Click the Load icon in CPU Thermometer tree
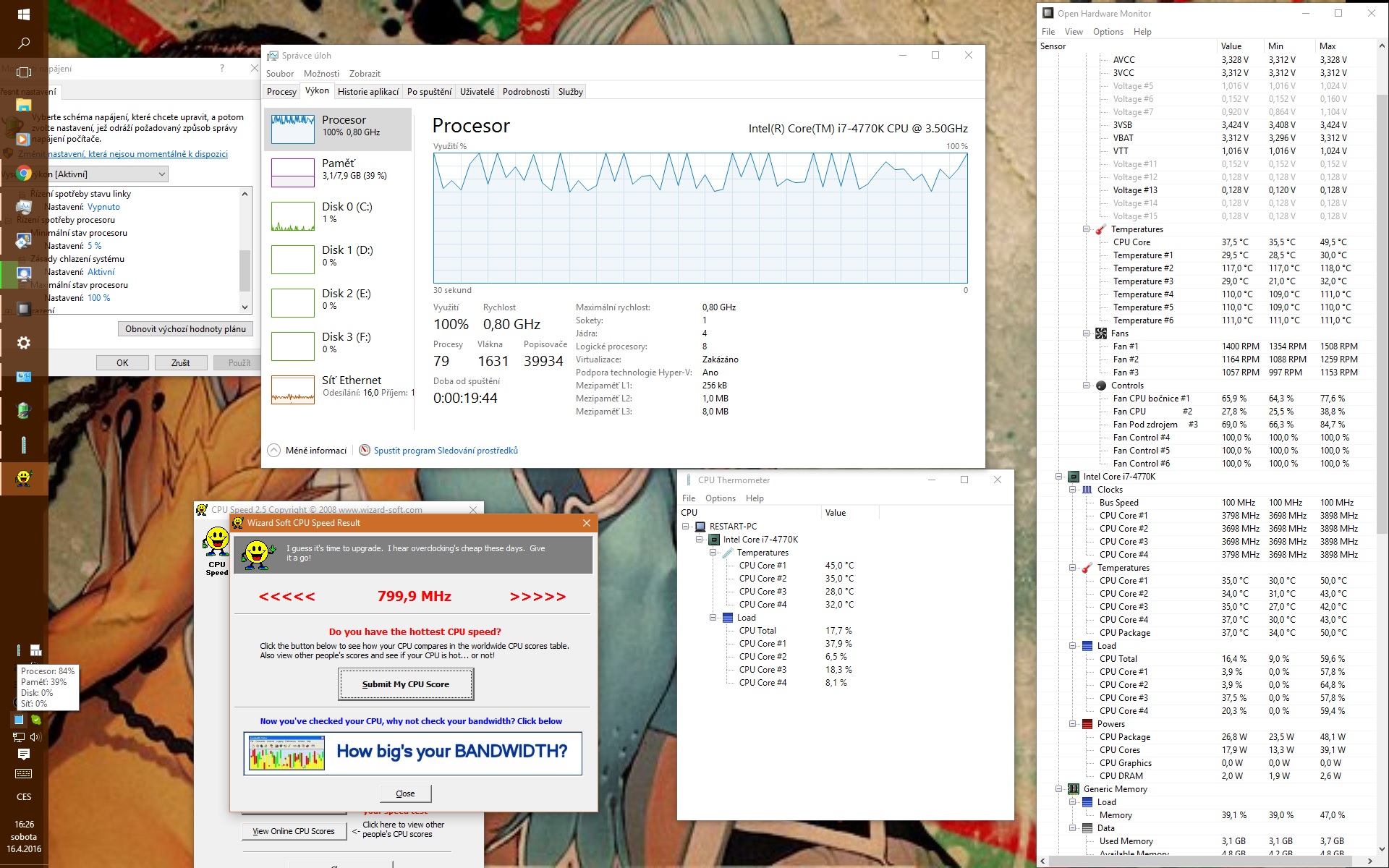Image resolution: width=1389 pixels, height=868 pixels. click(x=728, y=618)
